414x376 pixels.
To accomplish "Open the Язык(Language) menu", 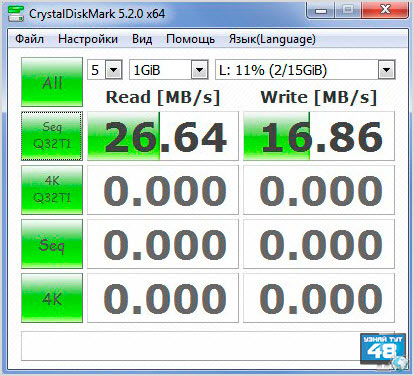I will tap(272, 39).
